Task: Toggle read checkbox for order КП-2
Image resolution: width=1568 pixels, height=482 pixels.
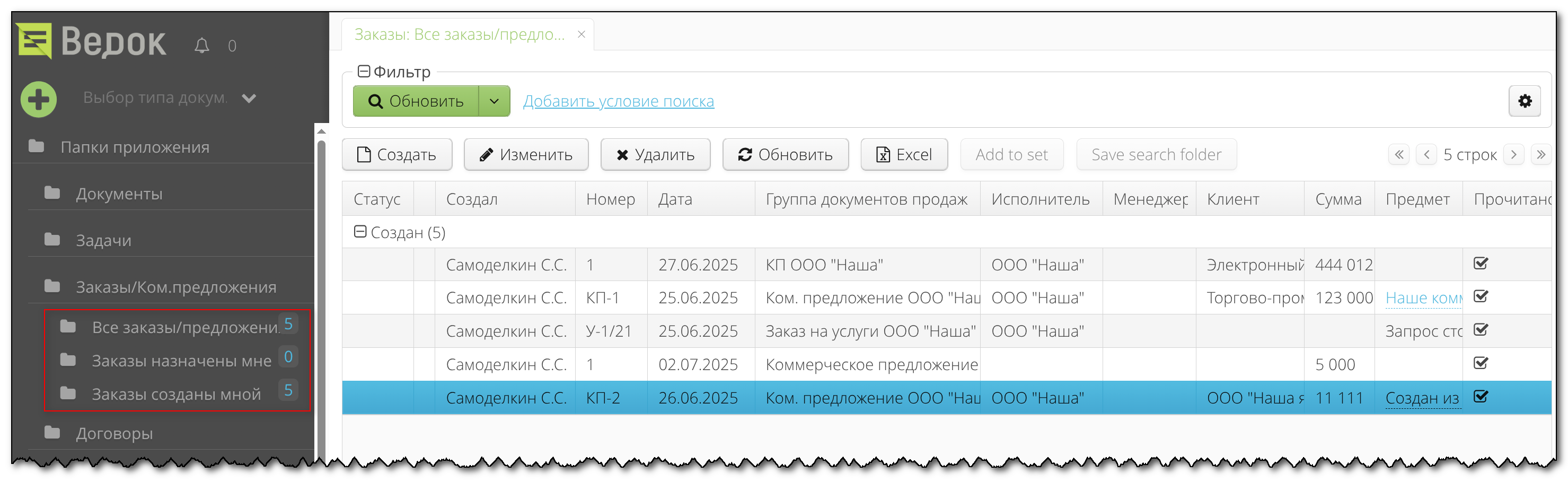Action: [1481, 397]
